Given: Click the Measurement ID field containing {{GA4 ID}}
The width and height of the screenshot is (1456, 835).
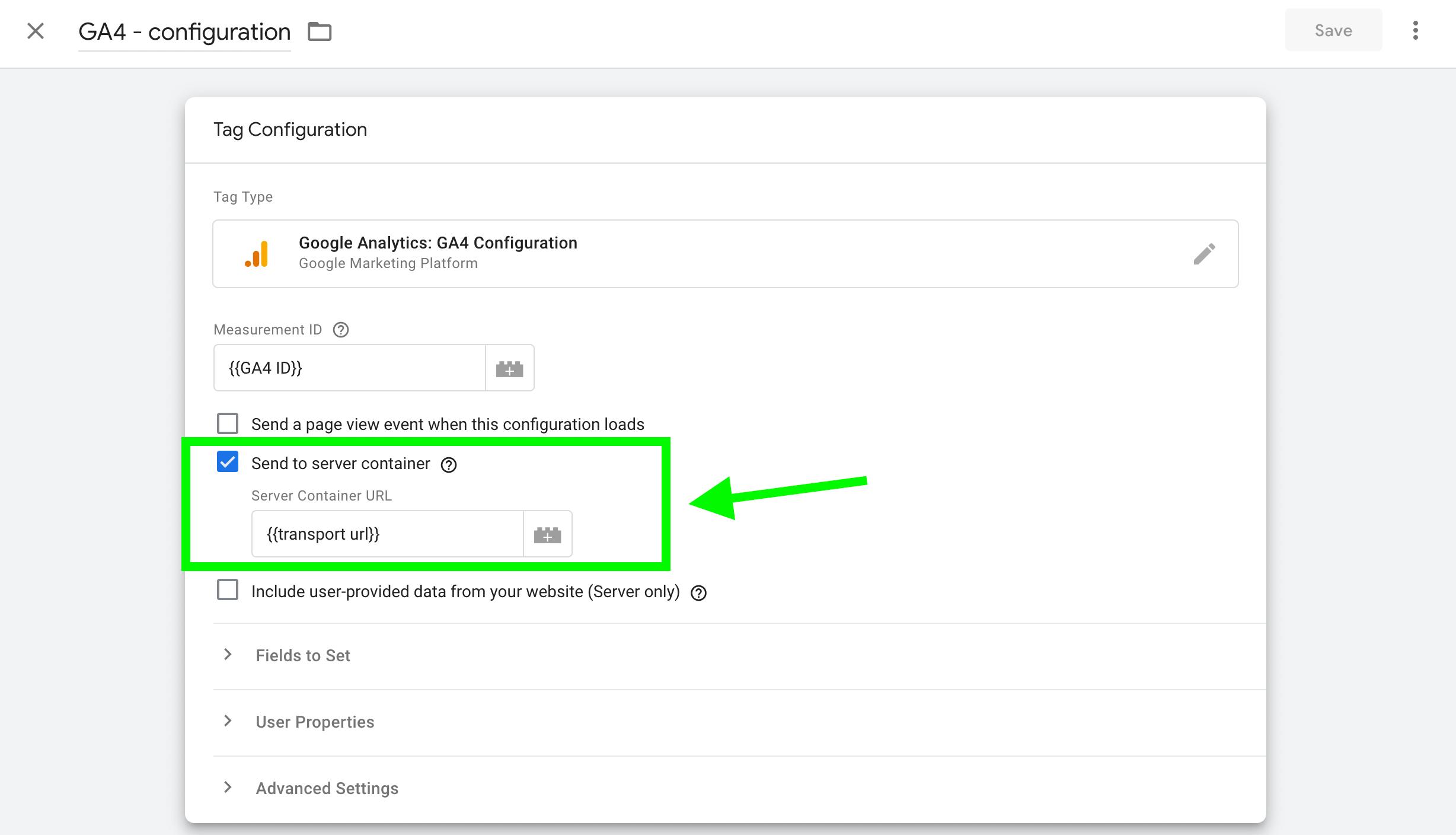Looking at the screenshot, I should click(350, 368).
